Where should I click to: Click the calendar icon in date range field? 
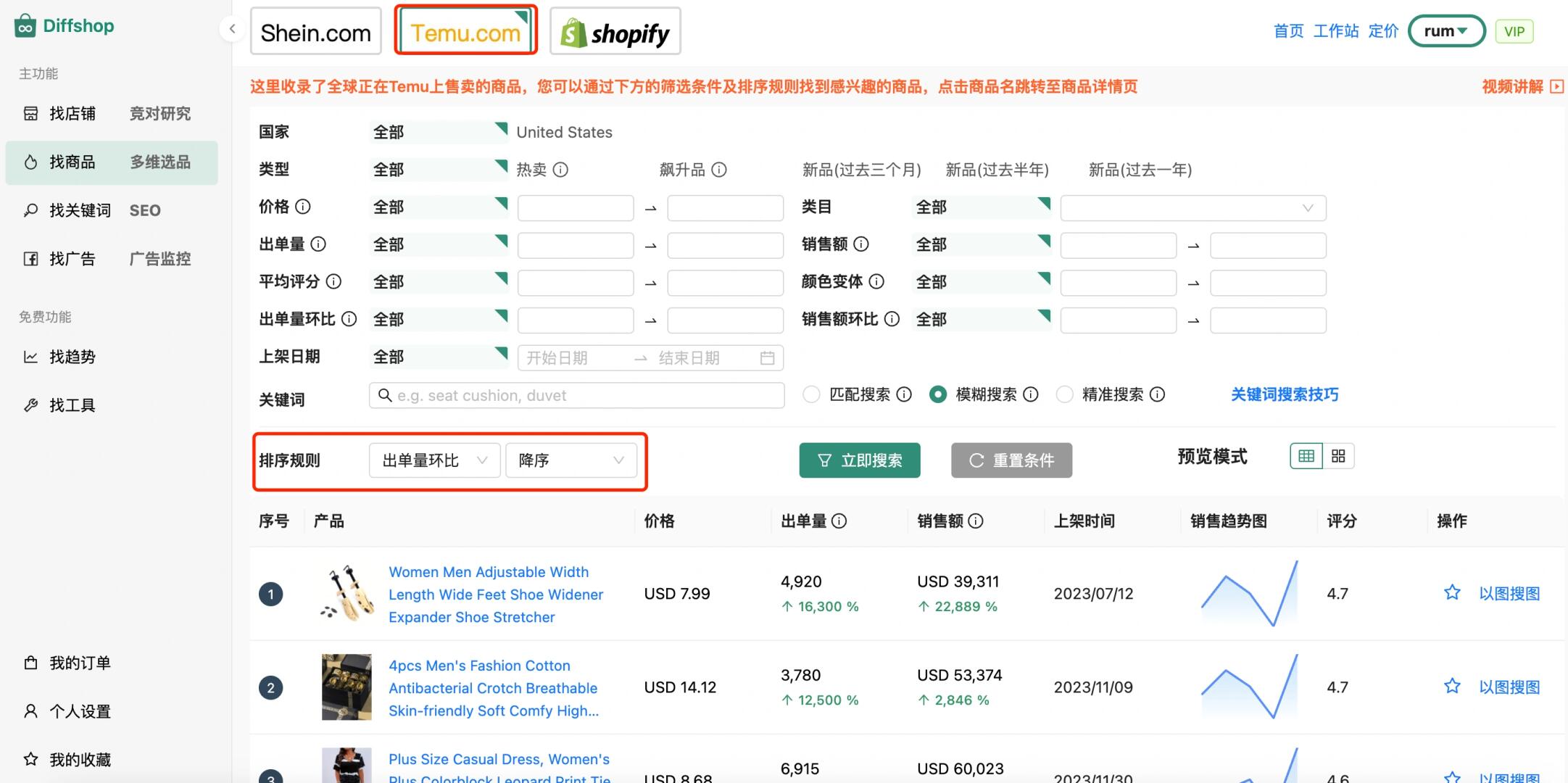[x=767, y=358]
